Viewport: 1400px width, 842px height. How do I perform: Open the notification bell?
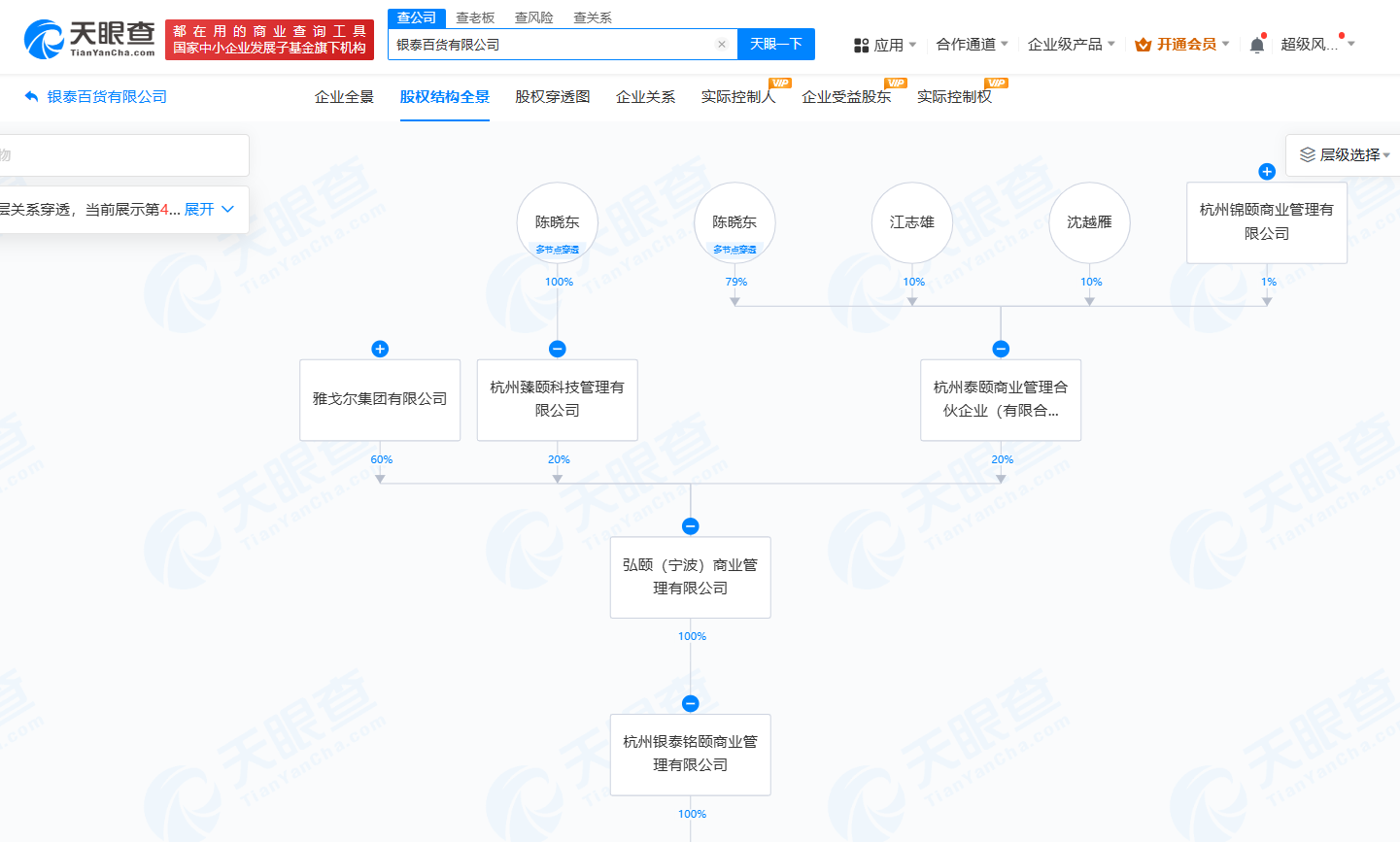(x=1257, y=45)
